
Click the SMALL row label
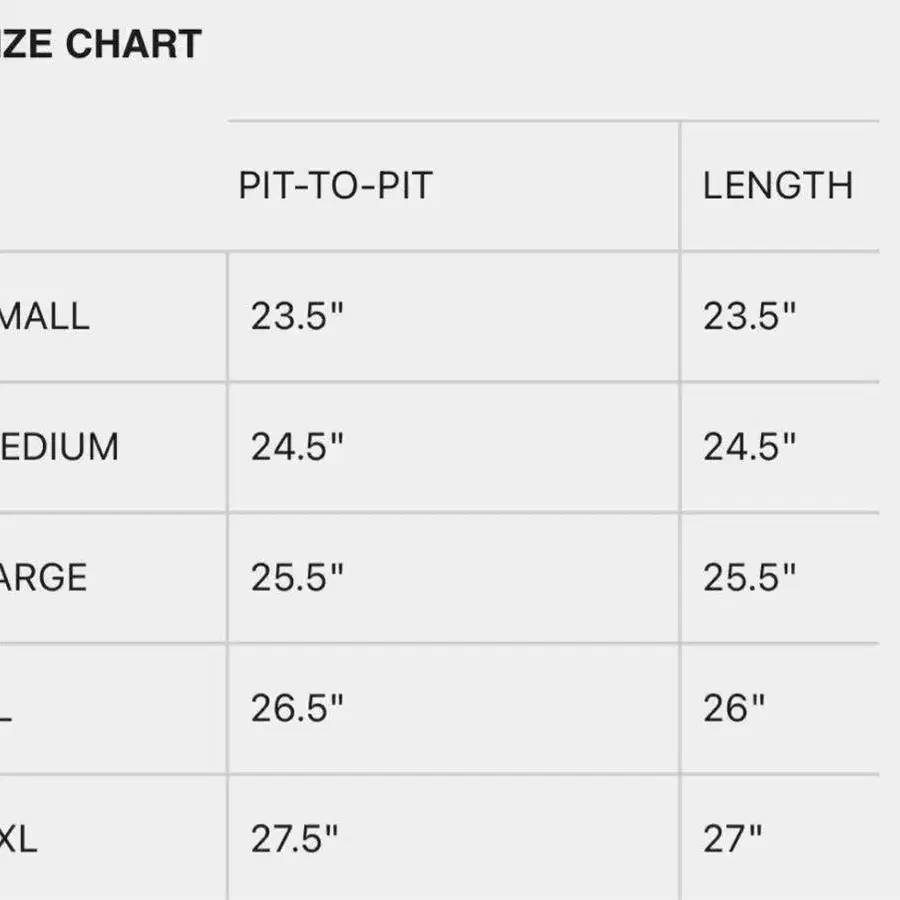click(x=45, y=316)
